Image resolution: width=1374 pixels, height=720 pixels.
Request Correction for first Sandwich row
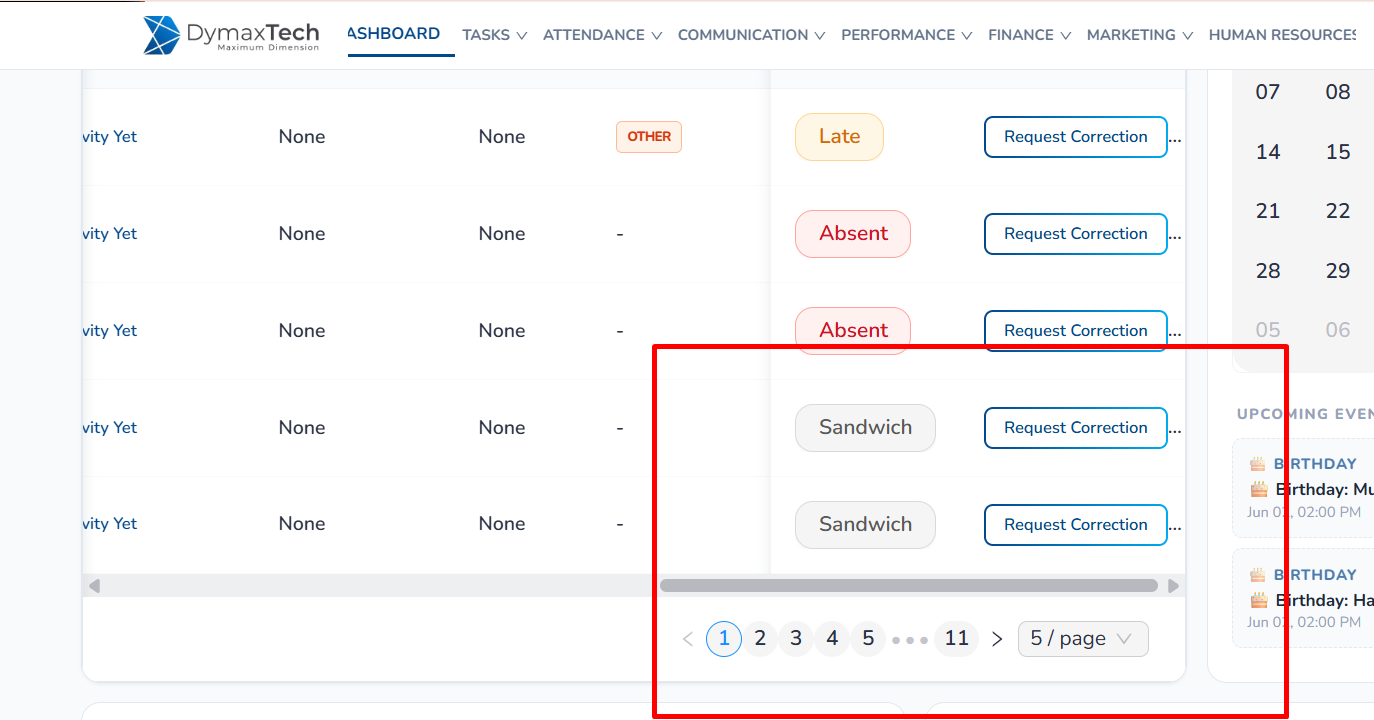[1076, 428]
